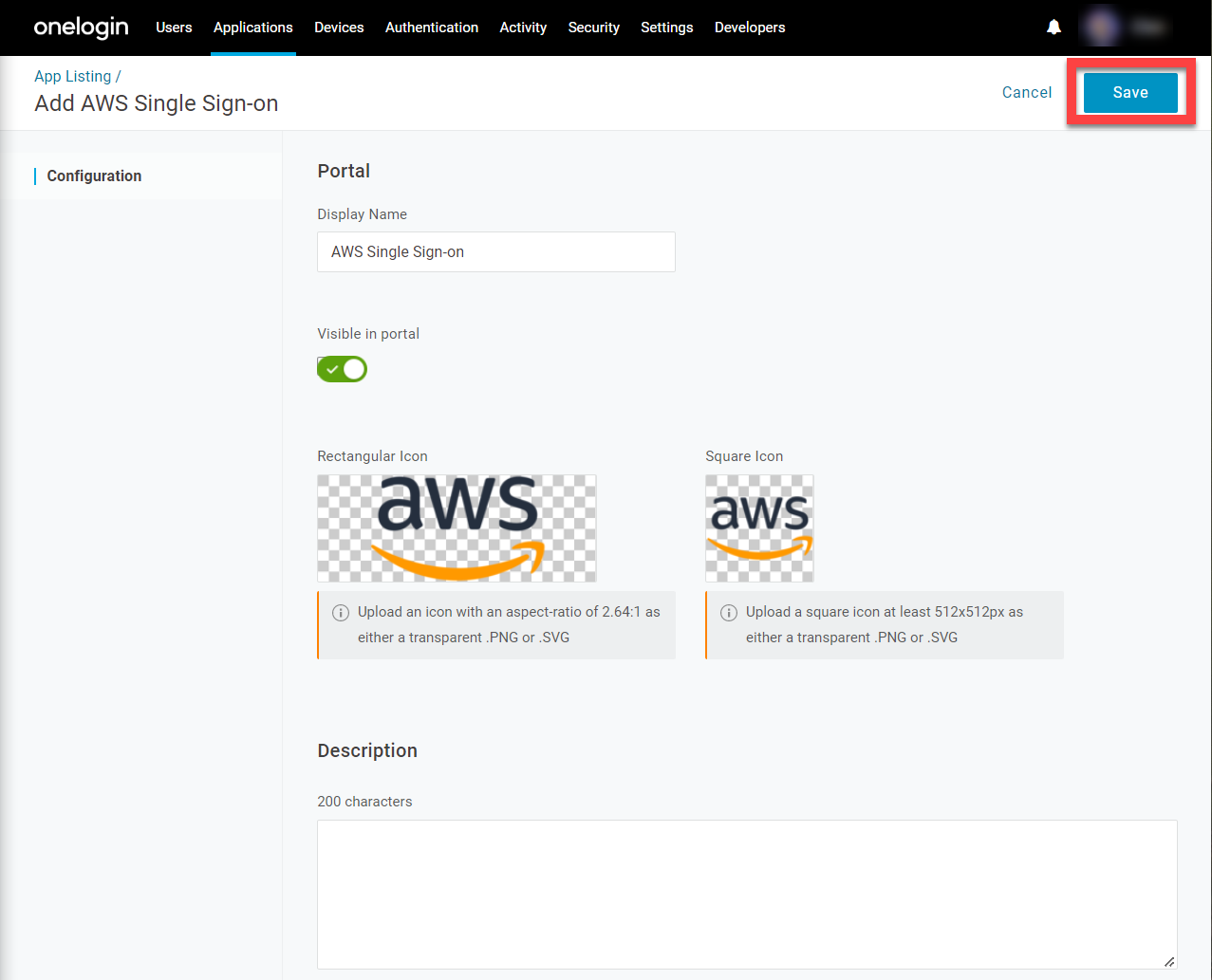Click the Display Name text field

pyautogui.click(x=495, y=251)
